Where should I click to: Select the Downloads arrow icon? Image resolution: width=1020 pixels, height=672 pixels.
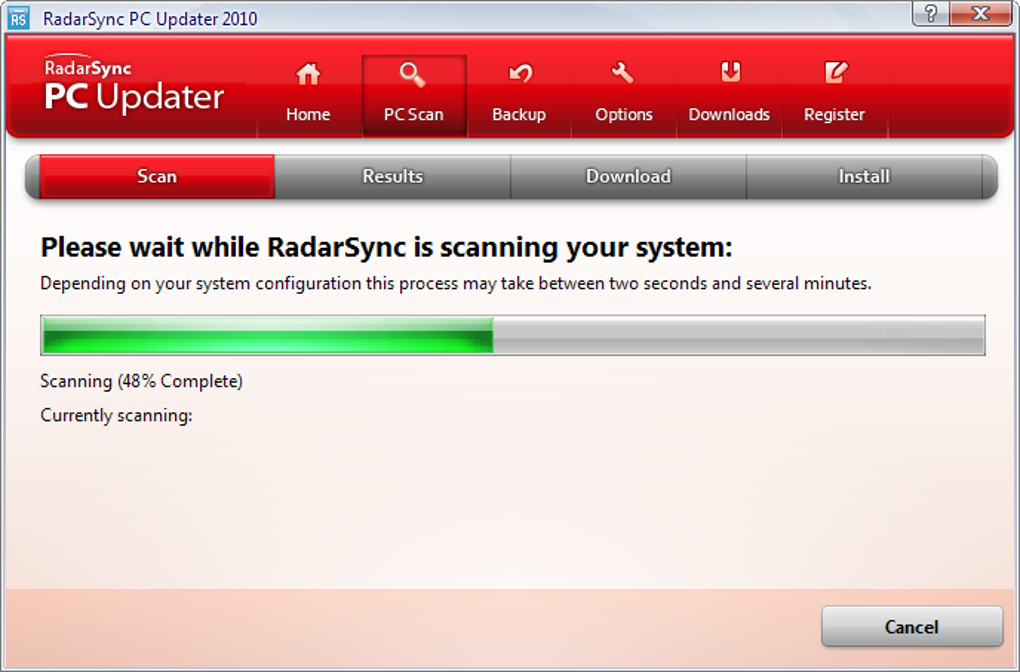point(729,73)
